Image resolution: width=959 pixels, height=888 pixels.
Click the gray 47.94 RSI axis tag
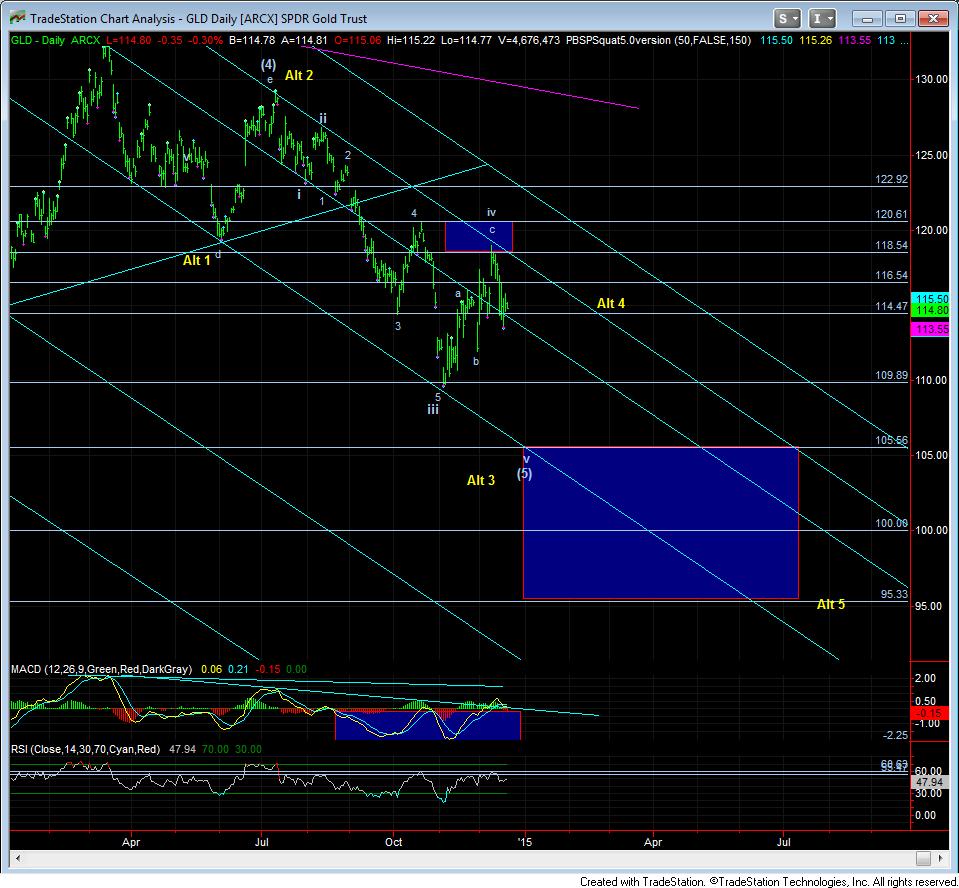(x=930, y=782)
